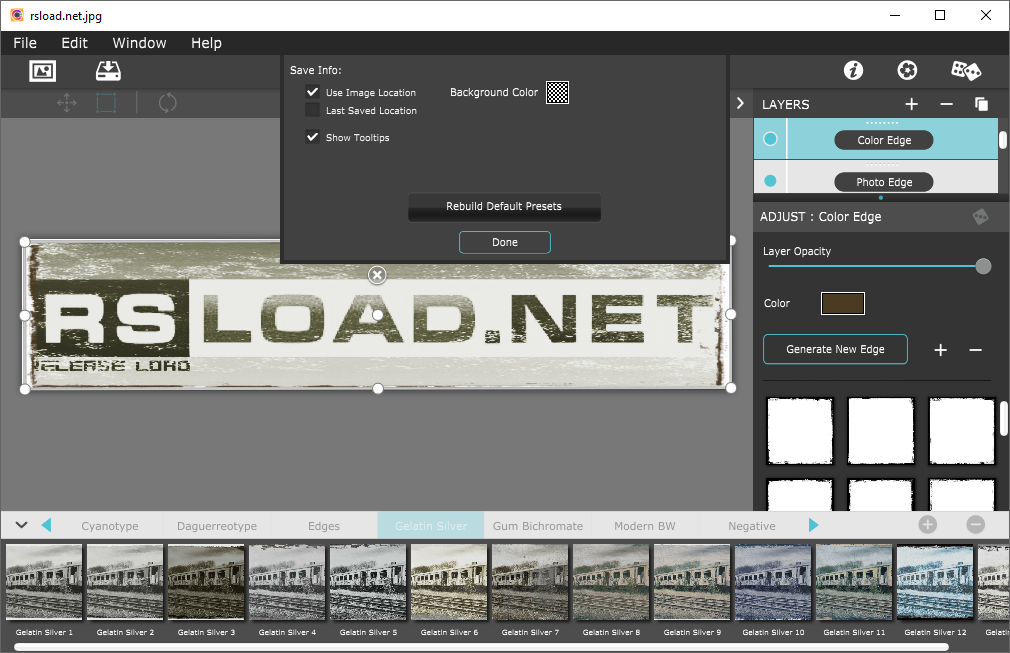Screen dimensions: 1010x653
Task: Click the edge thumbnails vertical scrollbar
Action: click(x=1004, y=418)
